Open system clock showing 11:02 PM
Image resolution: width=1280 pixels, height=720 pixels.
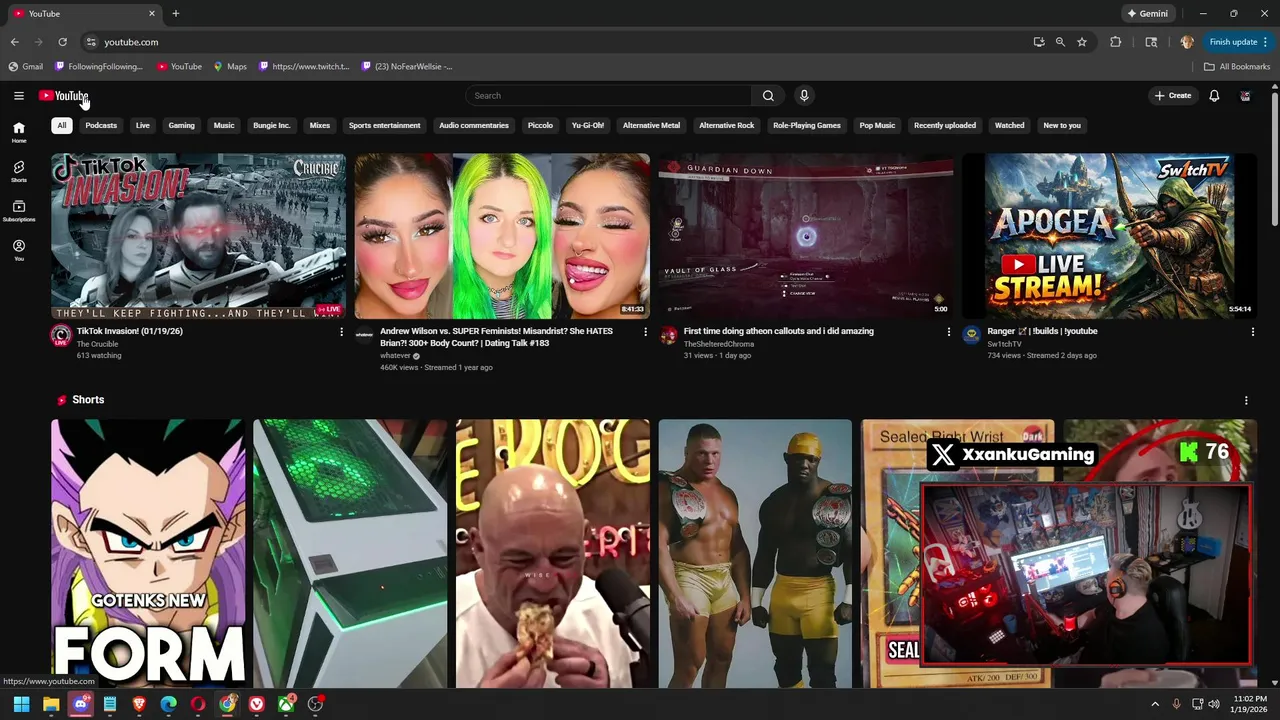(x=1250, y=704)
